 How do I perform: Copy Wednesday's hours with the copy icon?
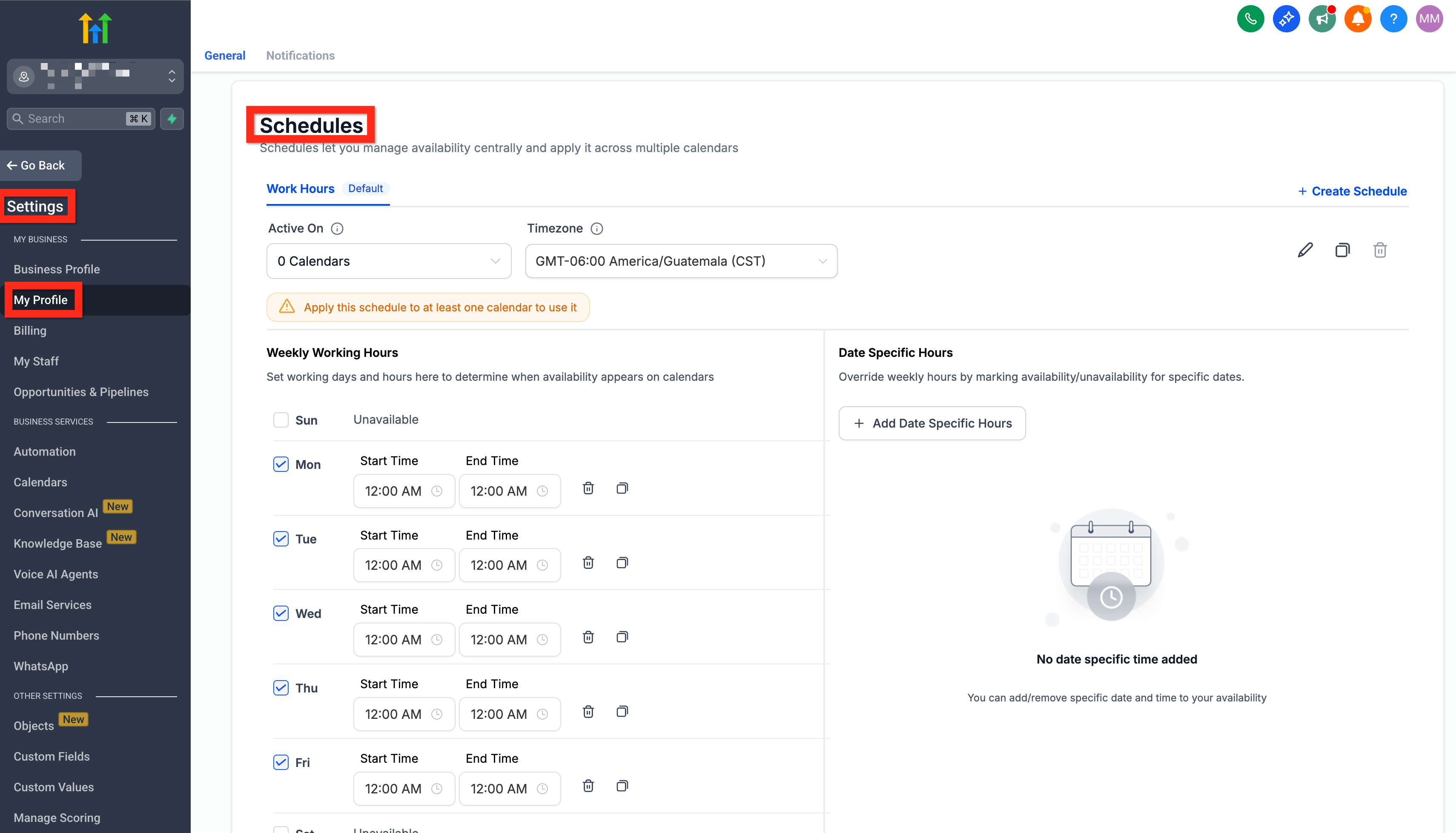[622, 637]
